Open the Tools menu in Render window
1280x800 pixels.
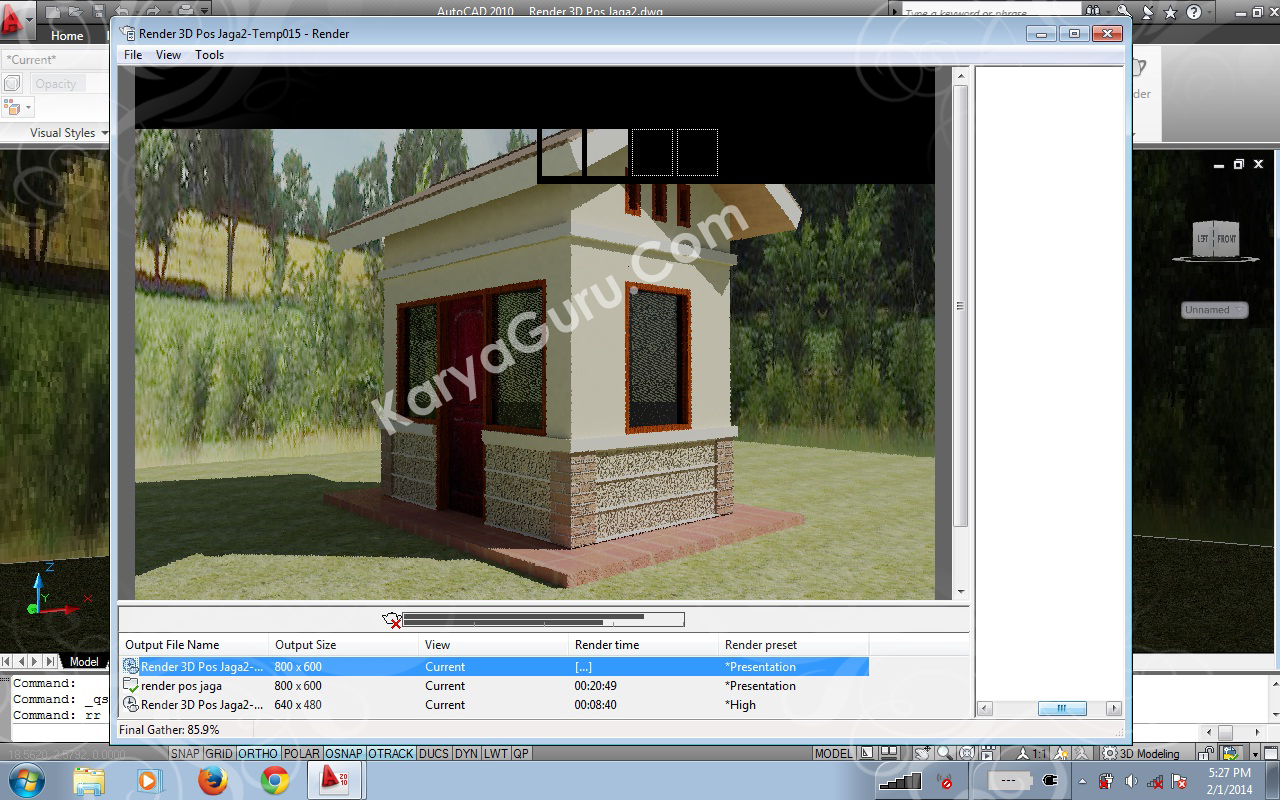coord(209,55)
